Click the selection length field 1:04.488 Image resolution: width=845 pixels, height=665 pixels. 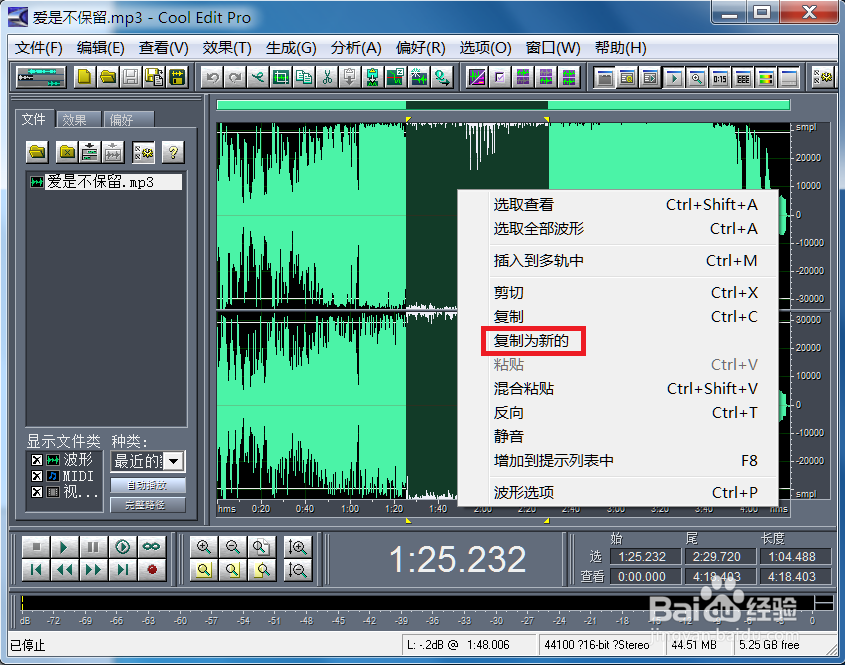pos(793,557)
